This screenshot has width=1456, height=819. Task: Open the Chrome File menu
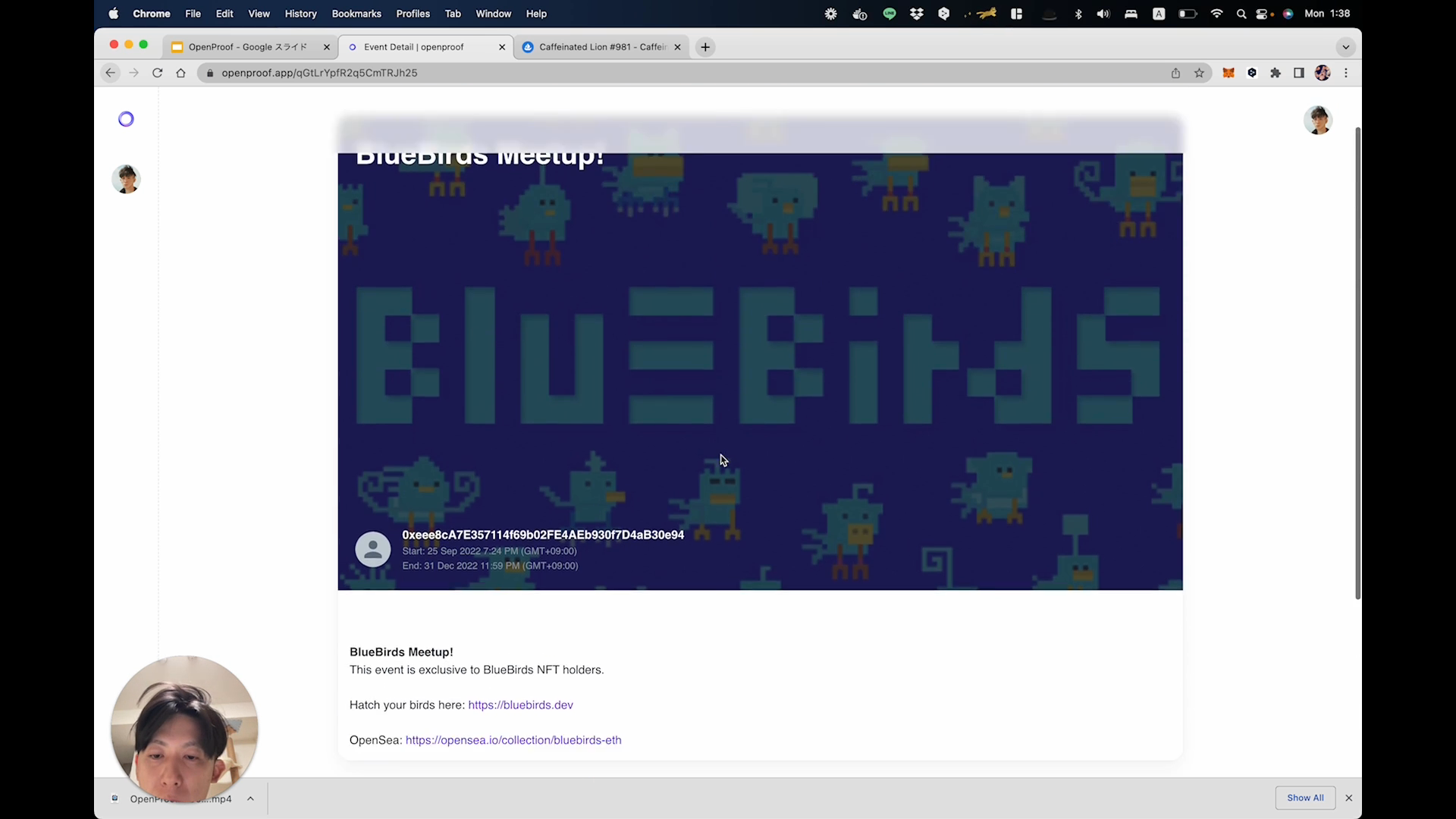[x=193, y=14]
